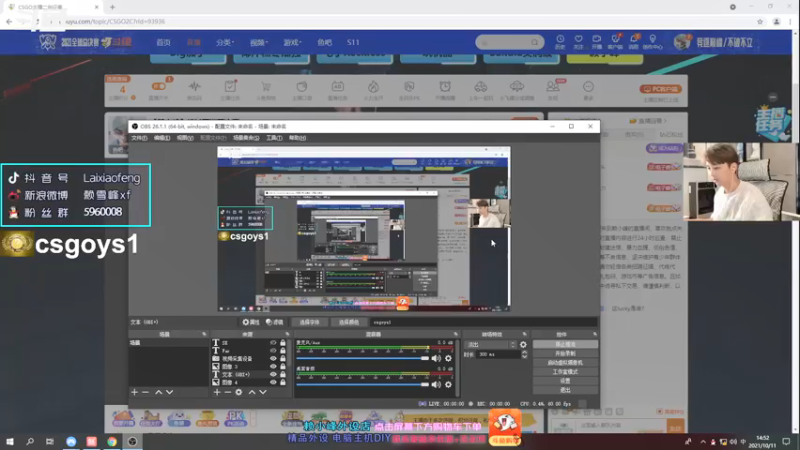Open OBS 场景集合 menu
This screenshot has width=800, height=450.
[x=246, y=138]
